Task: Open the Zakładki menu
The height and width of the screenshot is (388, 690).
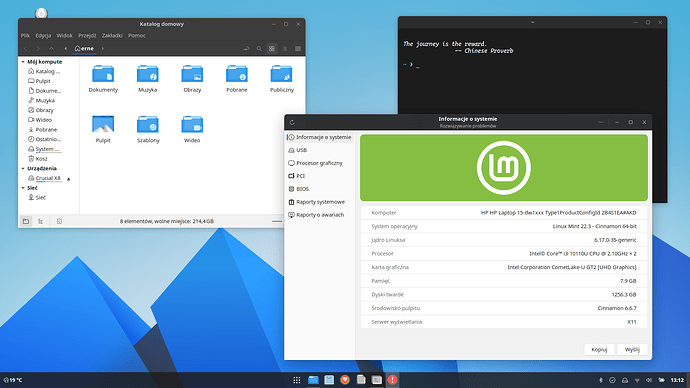Action: coord(112,36)
